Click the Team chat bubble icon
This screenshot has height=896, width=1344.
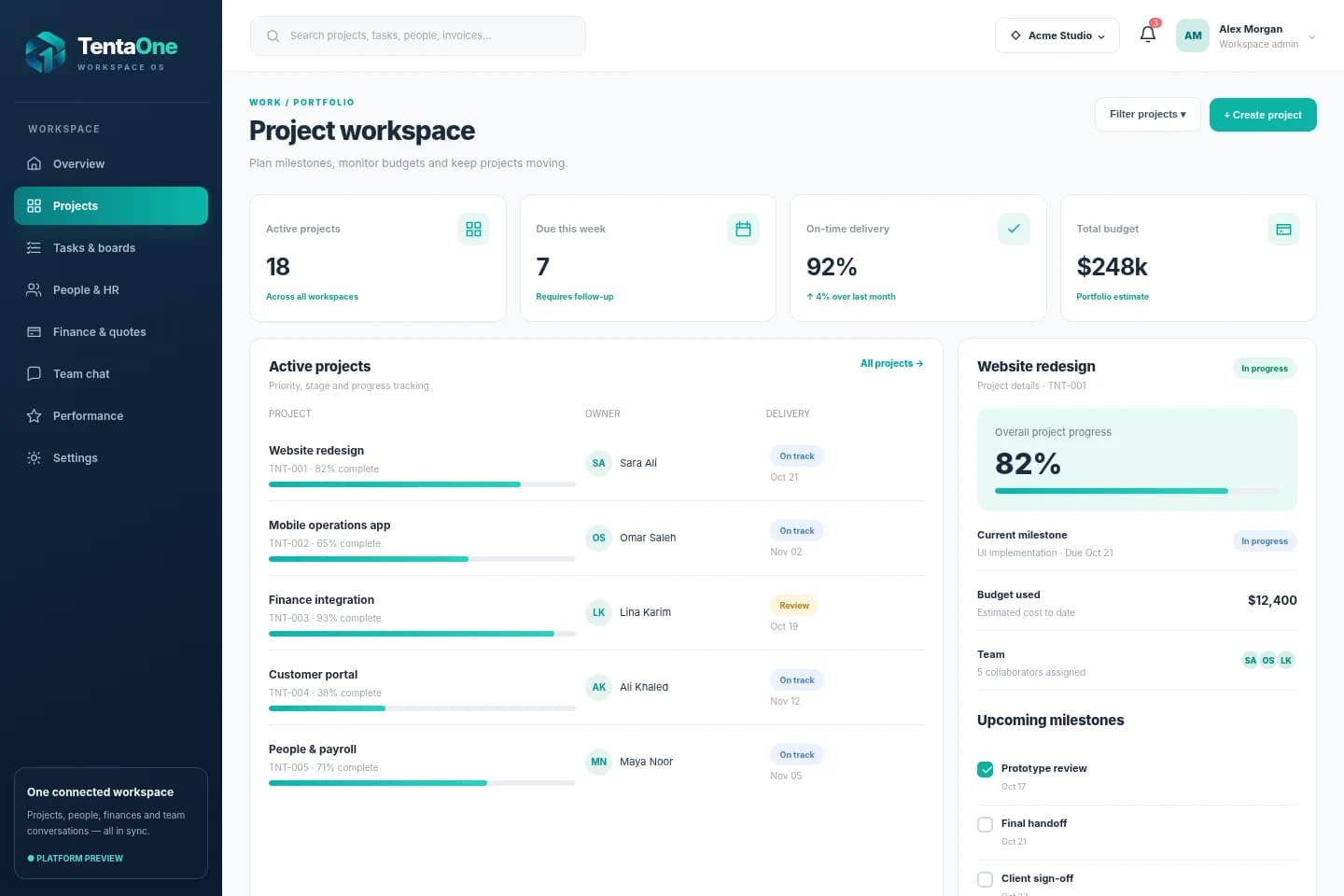35,373
